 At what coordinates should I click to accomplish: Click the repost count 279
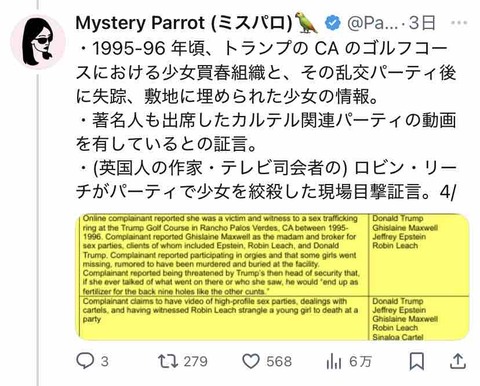pyautogui.click(x=195, y=361)
